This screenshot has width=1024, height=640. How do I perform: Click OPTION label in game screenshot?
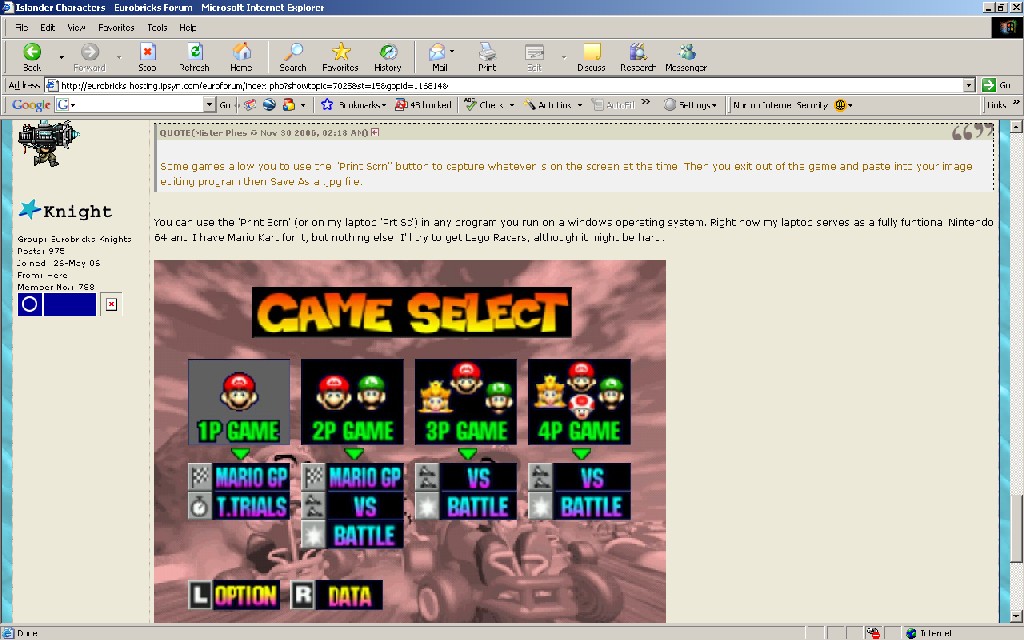pyautogui.click(x=246, y=595)
